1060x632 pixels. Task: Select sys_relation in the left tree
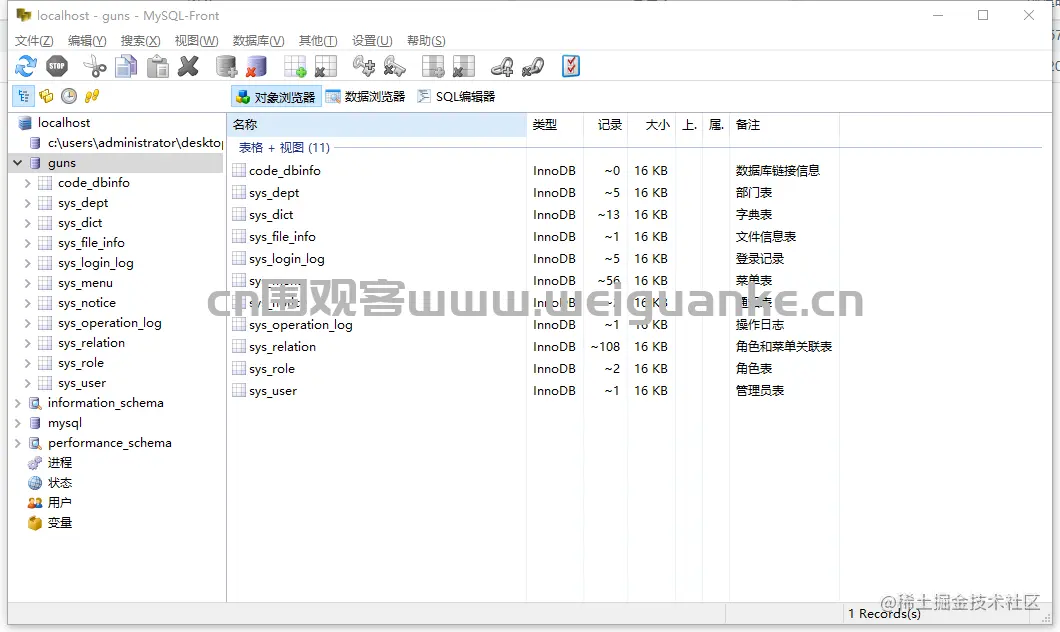pyautogui.click(x=91, y=343)
